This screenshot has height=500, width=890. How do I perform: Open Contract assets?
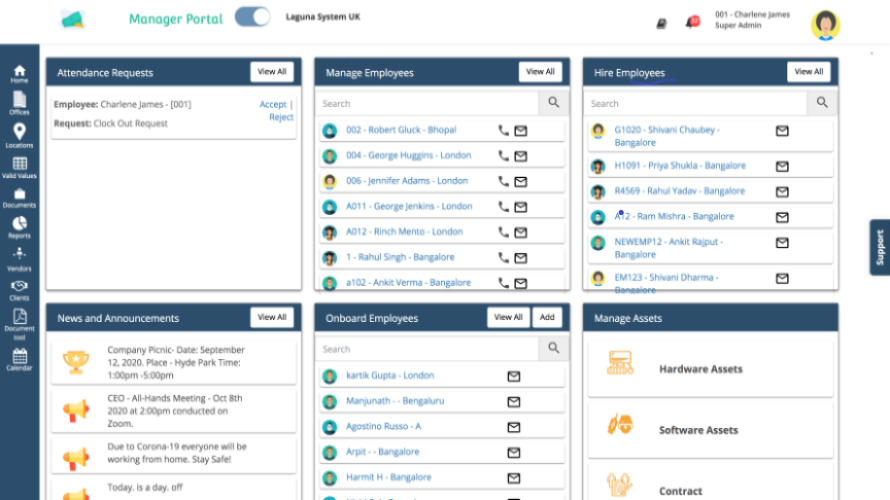click(710, 482)
